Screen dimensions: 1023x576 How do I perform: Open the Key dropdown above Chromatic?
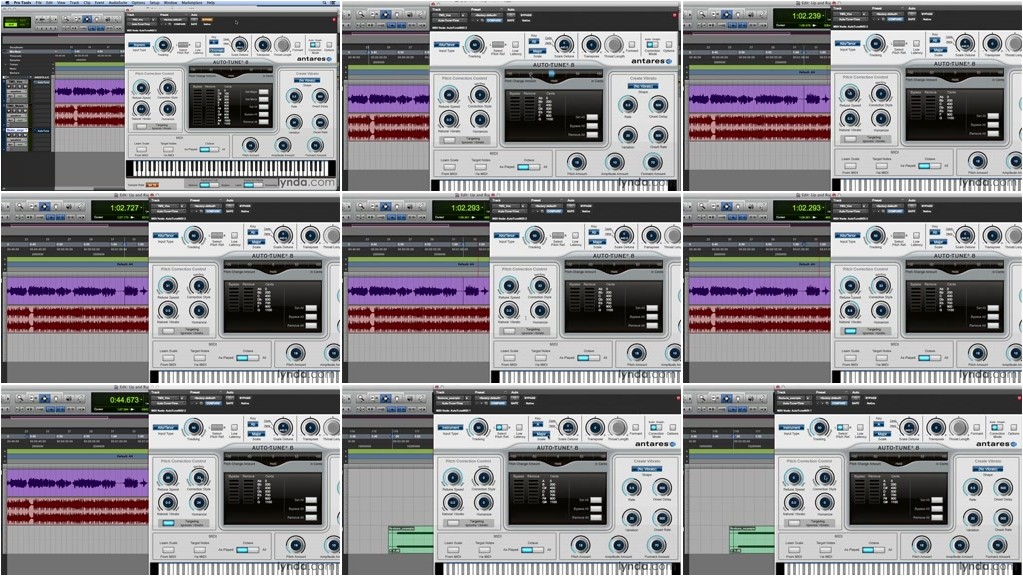pyautogui.click(x=214, y=42)
